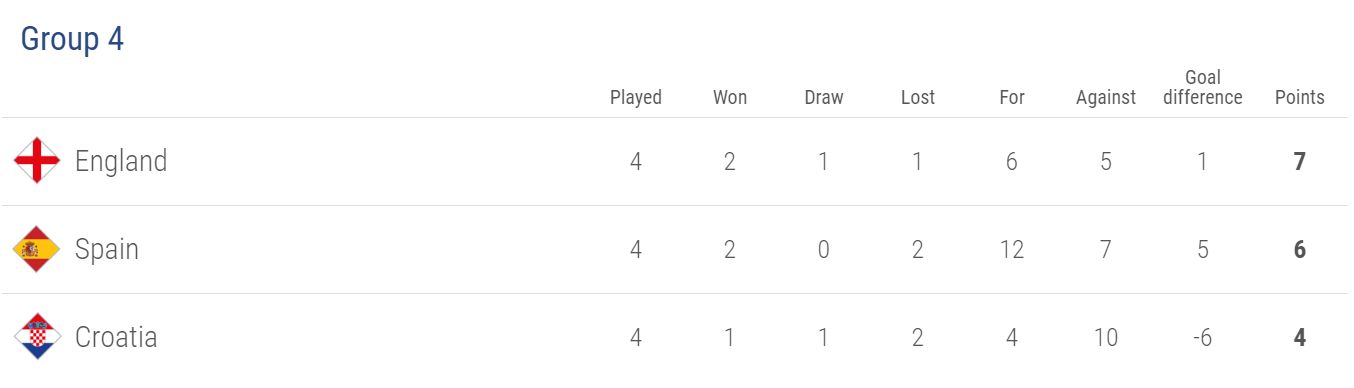Open the England team link
This screenshot has height=388, width=1354.
(121, 161)
